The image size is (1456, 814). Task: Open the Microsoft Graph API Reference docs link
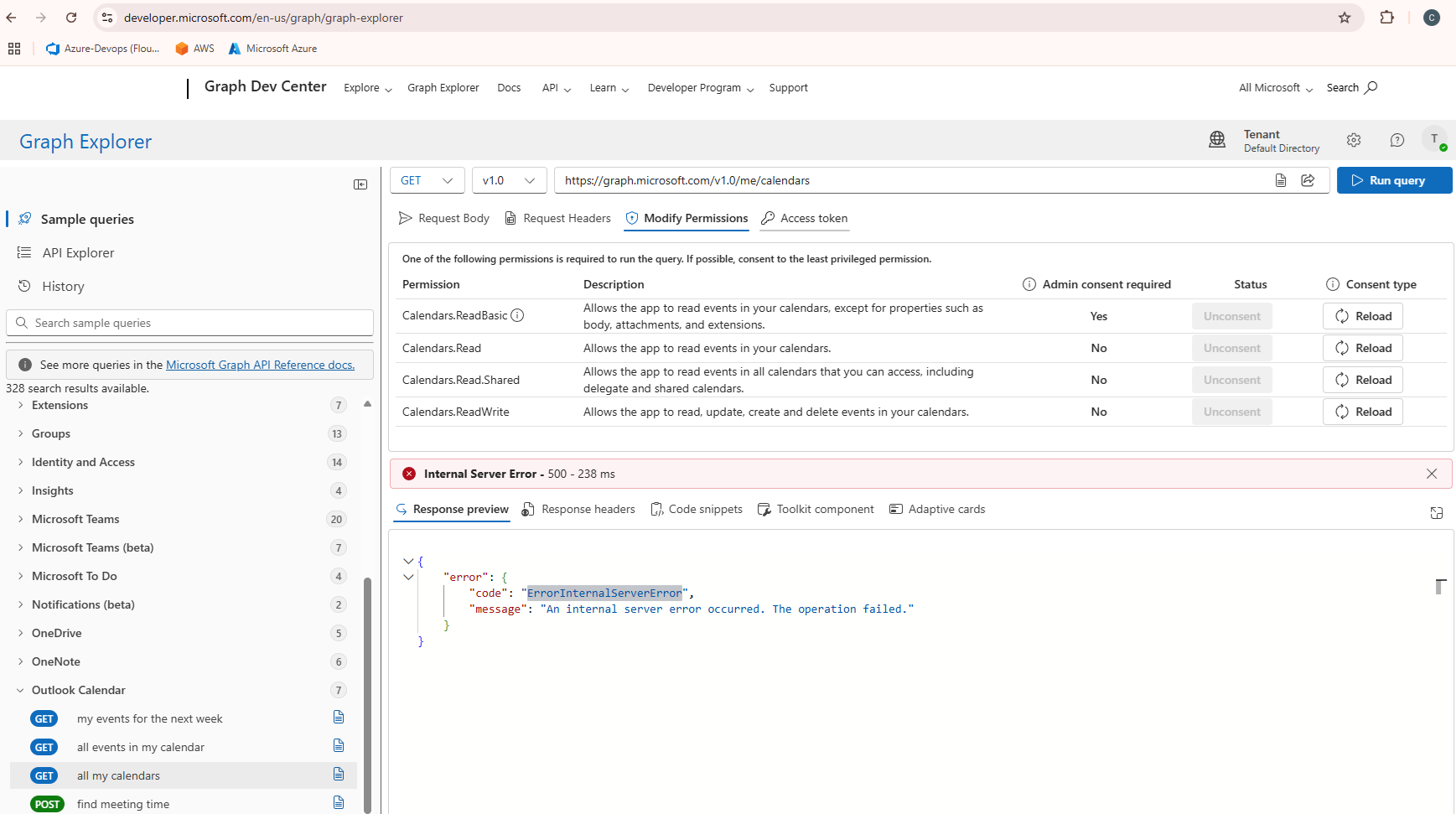coord(260,365)
